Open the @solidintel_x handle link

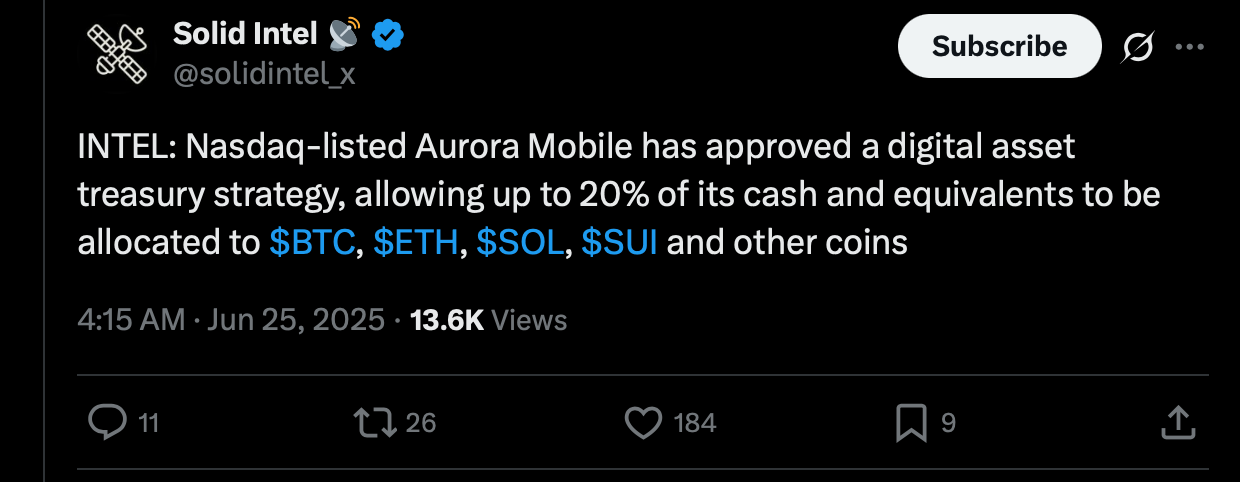tap(264, 73)
